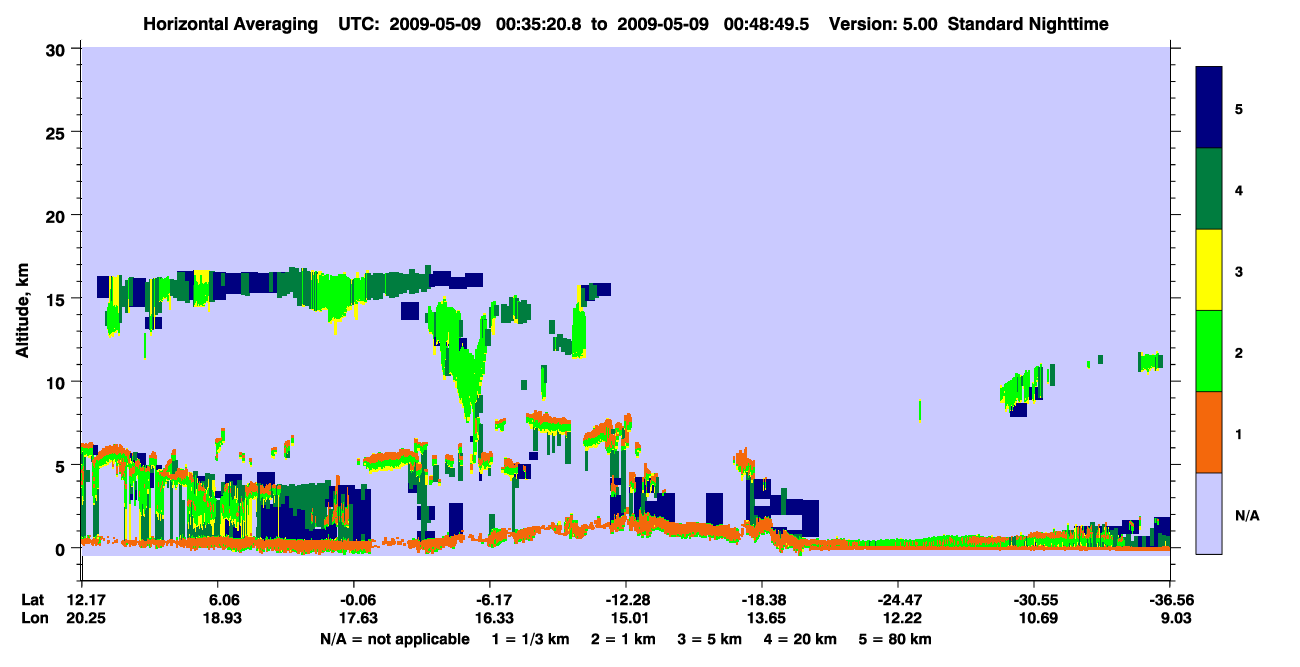Image resolution: width=1300 pixels, height=667 pixels.
Task: Click the yellow color bar segment labeled 3
Action: 1209,270
